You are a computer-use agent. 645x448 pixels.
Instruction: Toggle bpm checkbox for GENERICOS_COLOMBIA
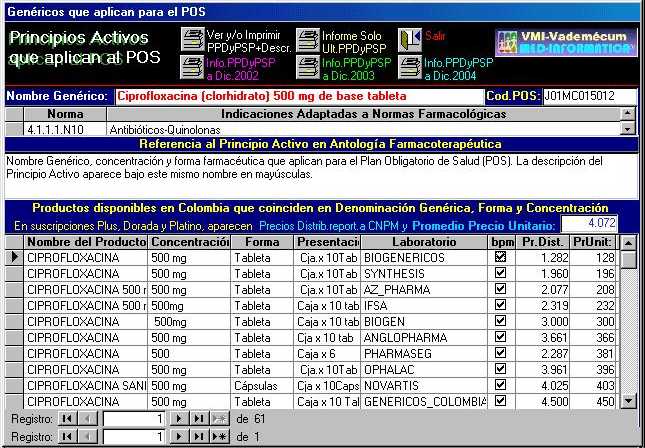coord(500,400)
